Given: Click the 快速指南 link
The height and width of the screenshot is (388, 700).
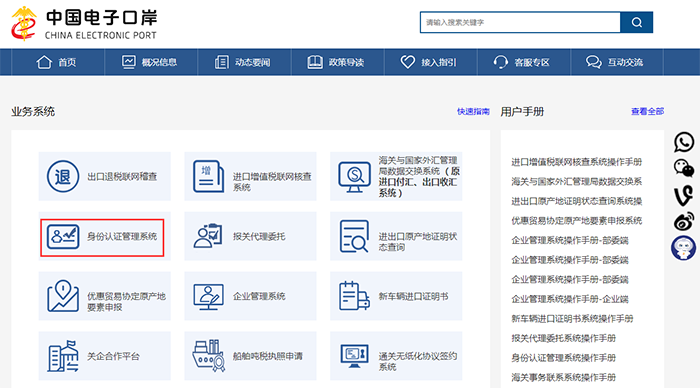Looking at the screenshot, I should pyautogui.click(x=473, y=111).
